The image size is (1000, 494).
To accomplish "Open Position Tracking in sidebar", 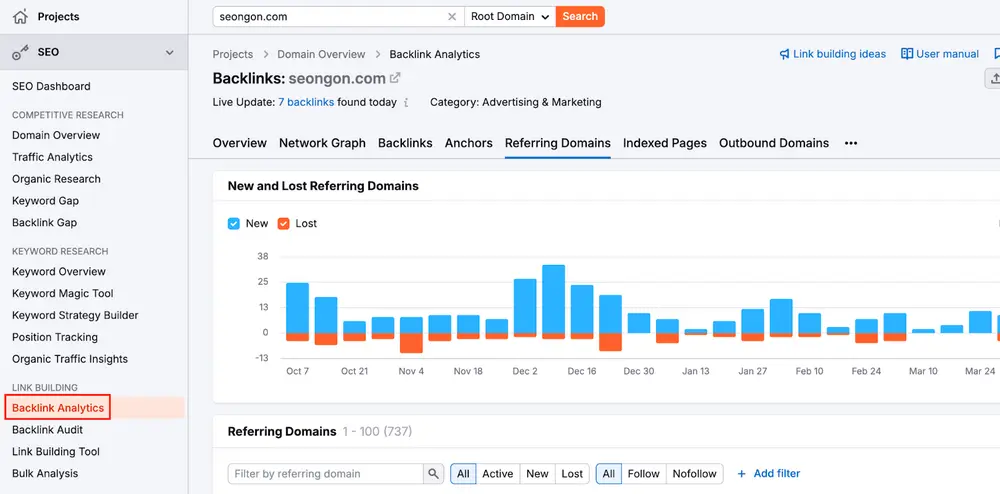I will tap(55, 337).
